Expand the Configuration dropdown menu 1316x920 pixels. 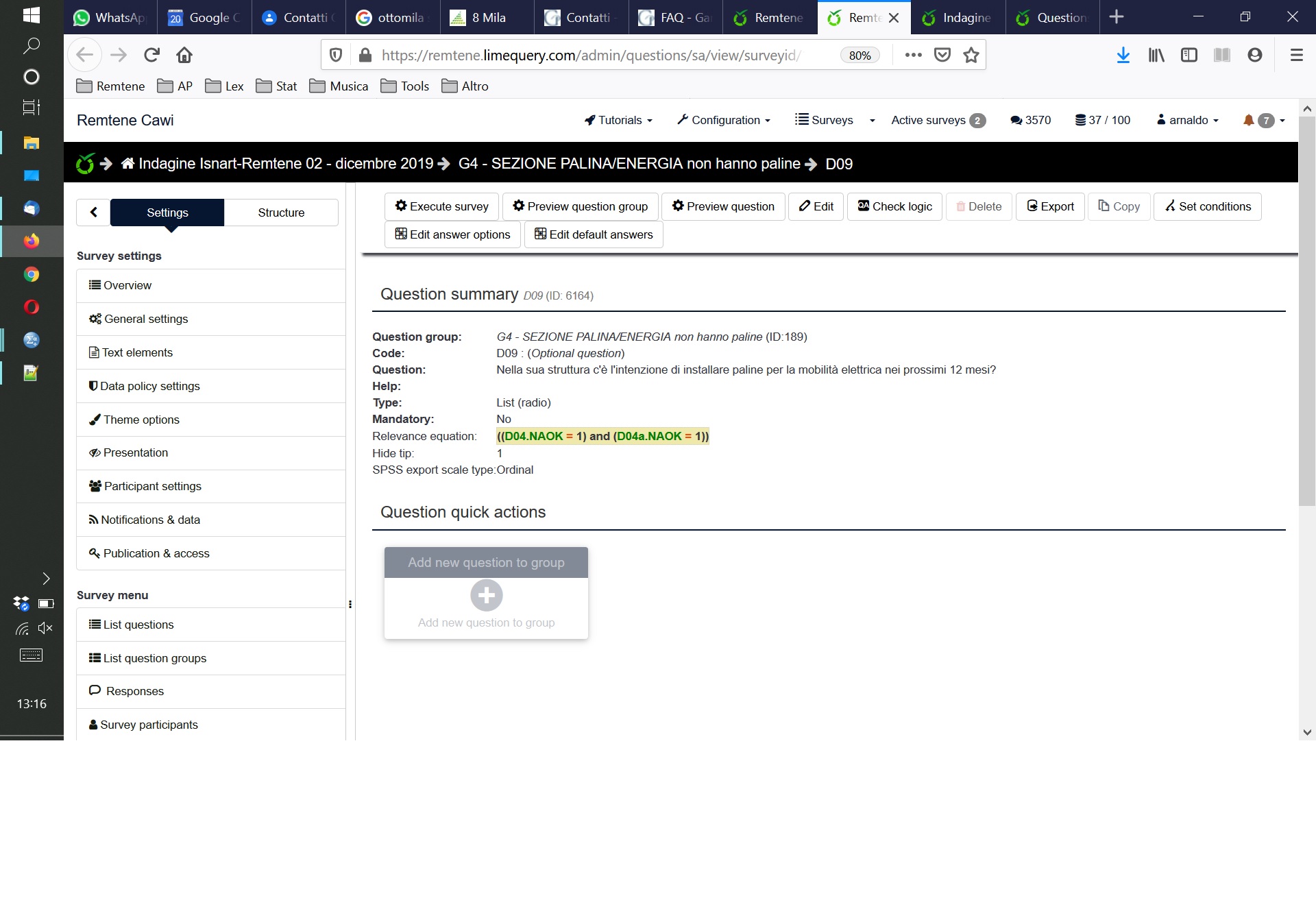(x=724, y=120)
